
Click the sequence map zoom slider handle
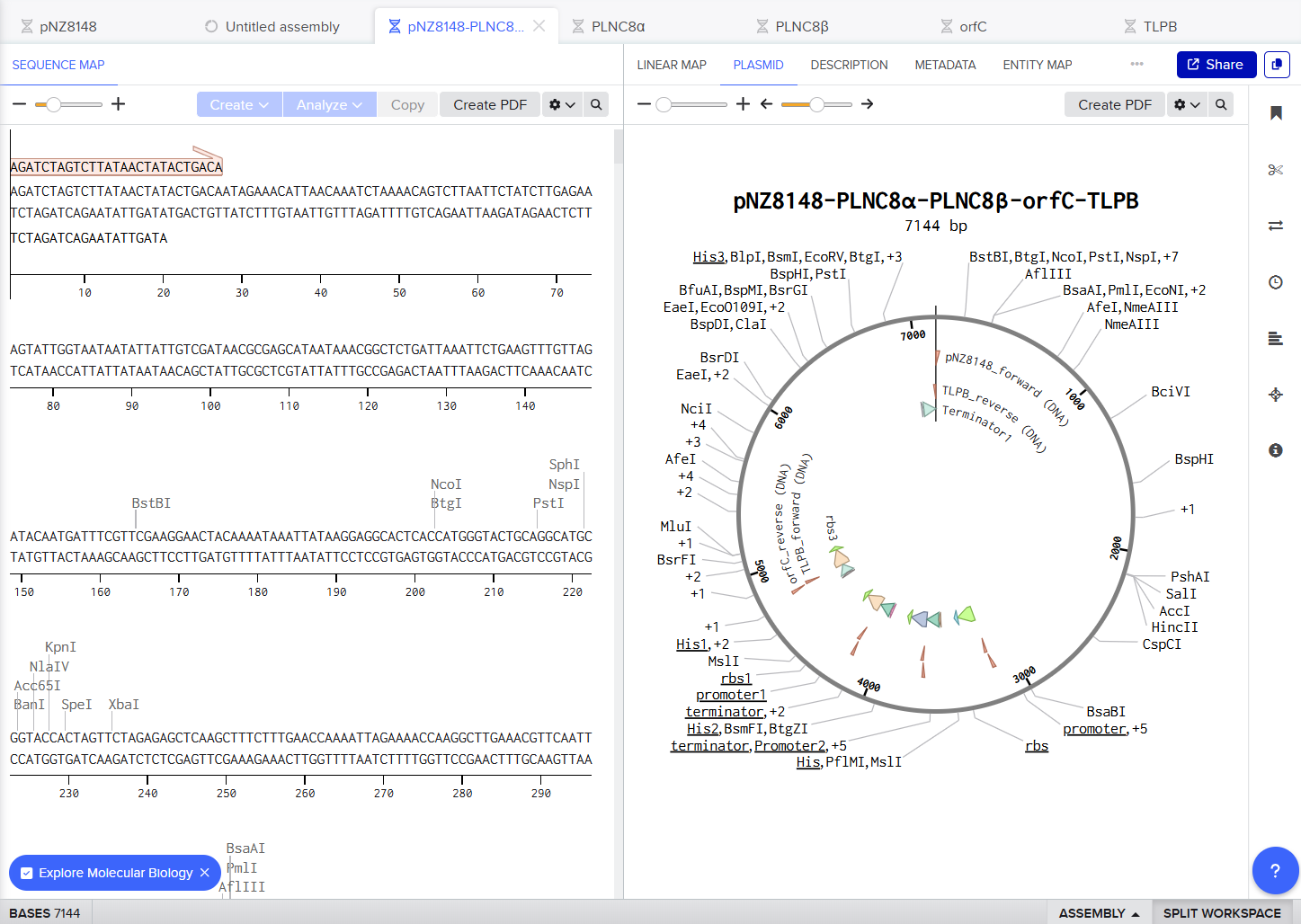[53, 104]
